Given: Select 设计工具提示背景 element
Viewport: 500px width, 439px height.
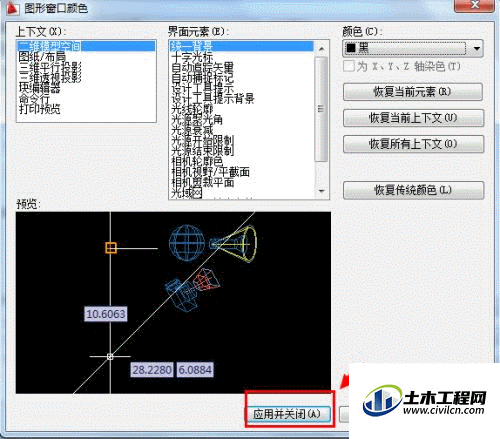Looking at the screenshot, I should (213, 99).
